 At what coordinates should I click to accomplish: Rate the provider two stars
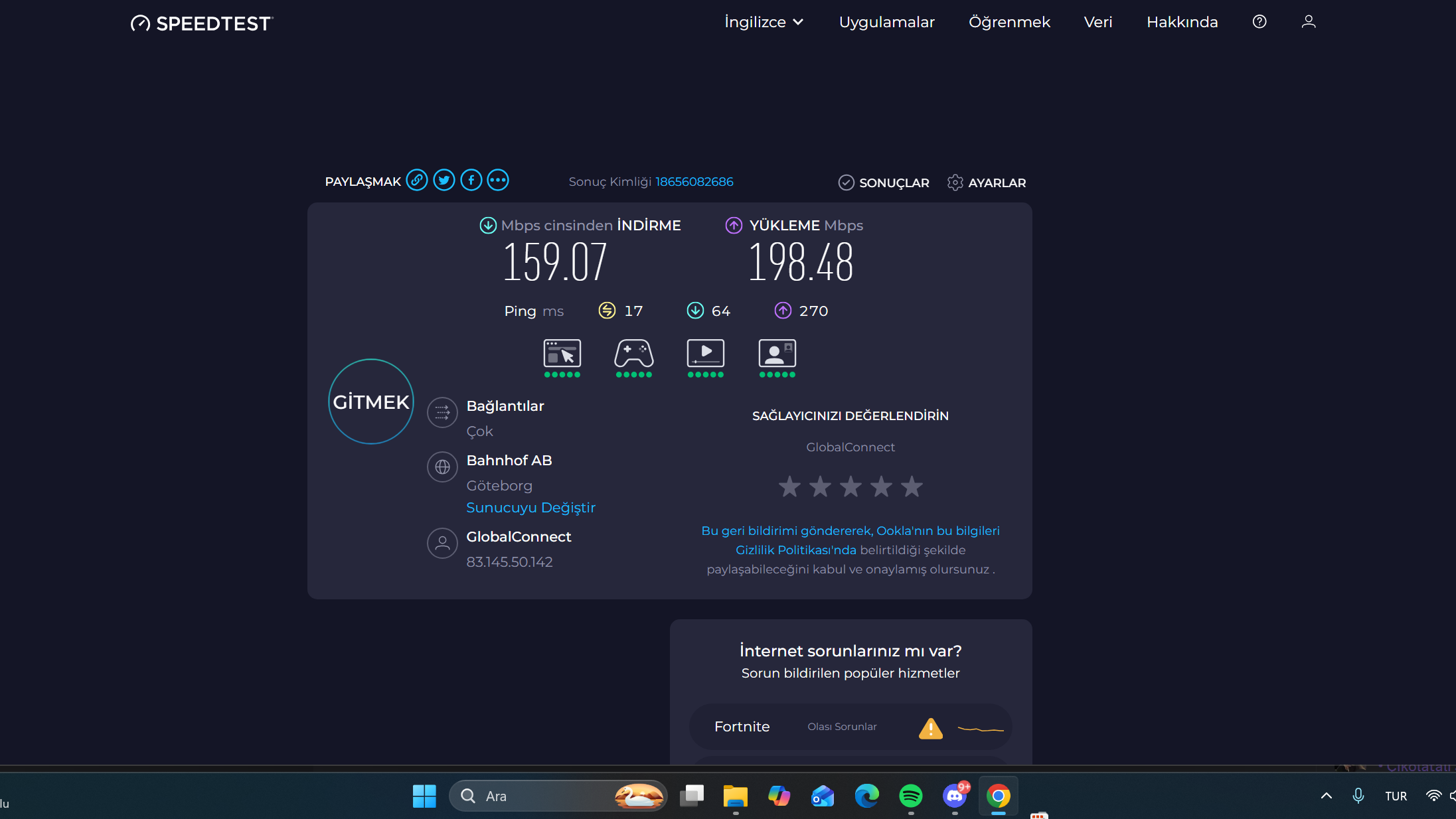point(820,486)
